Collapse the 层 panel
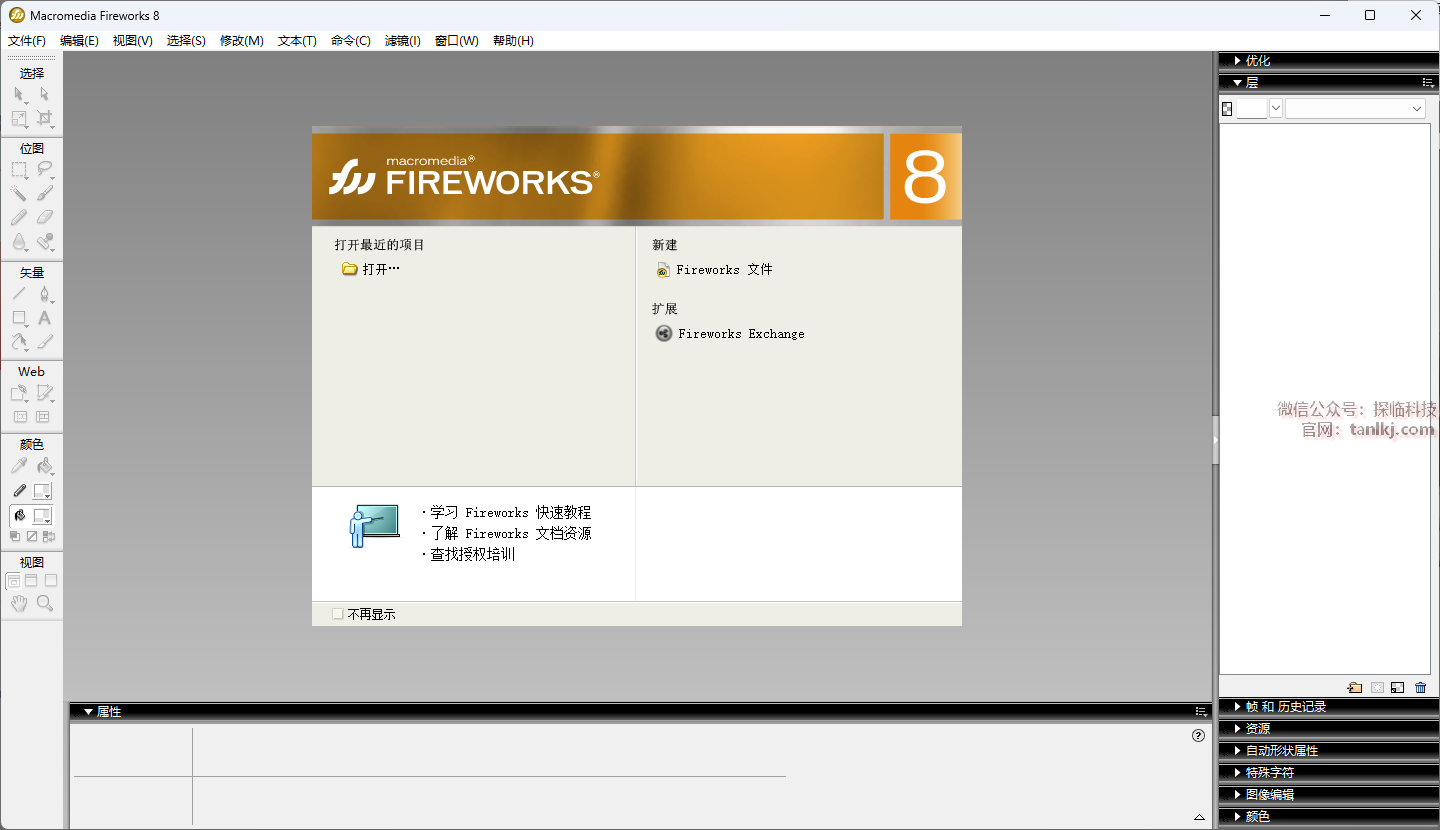Image resolution: width=1440 pixels, height=830 pixels. pos(1251,83)
